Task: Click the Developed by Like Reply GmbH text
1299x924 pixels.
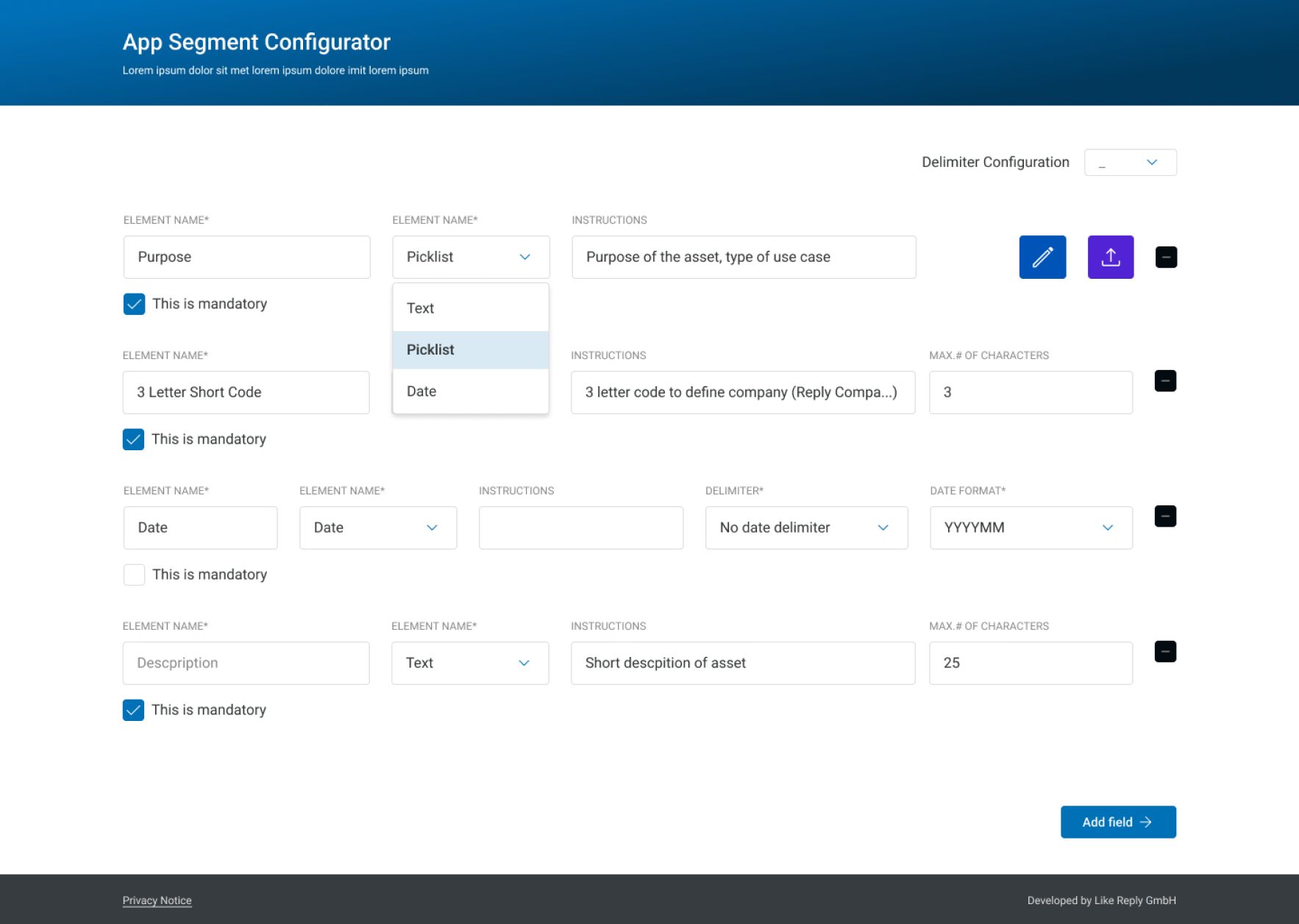Action: pyautogui.click(x=1101, y=900)
